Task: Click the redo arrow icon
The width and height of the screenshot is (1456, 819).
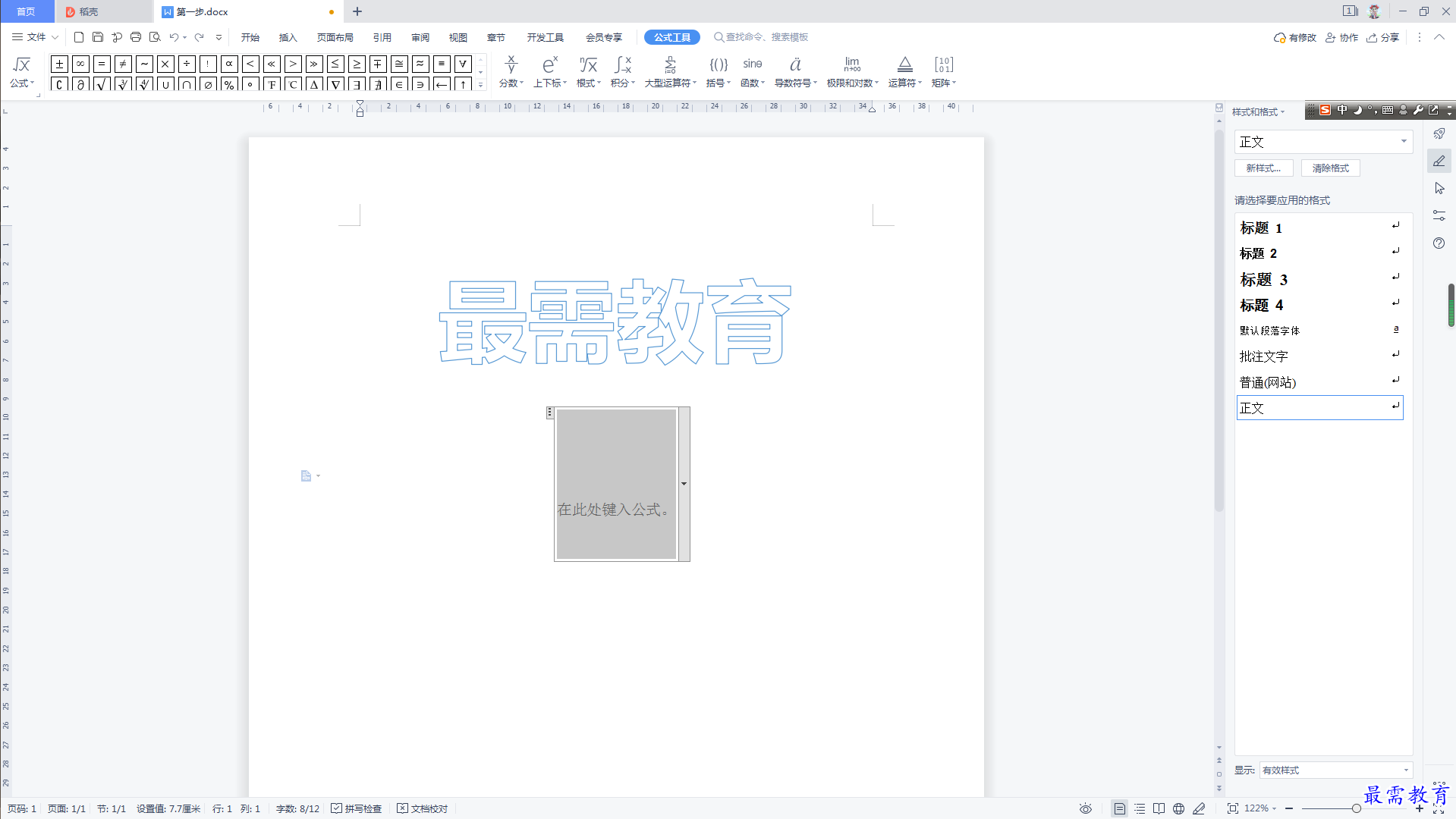Action: pos(200,37)
